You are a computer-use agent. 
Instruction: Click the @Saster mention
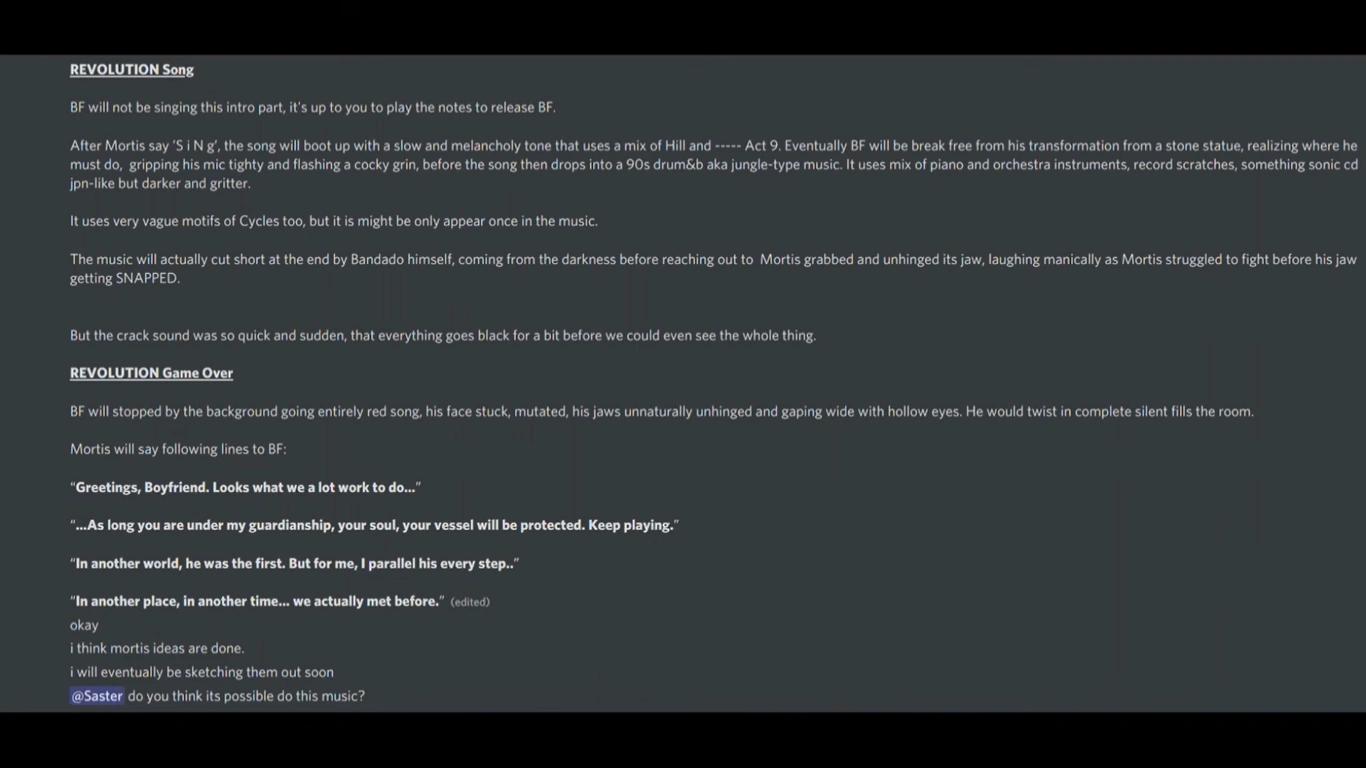coord(97,696)
